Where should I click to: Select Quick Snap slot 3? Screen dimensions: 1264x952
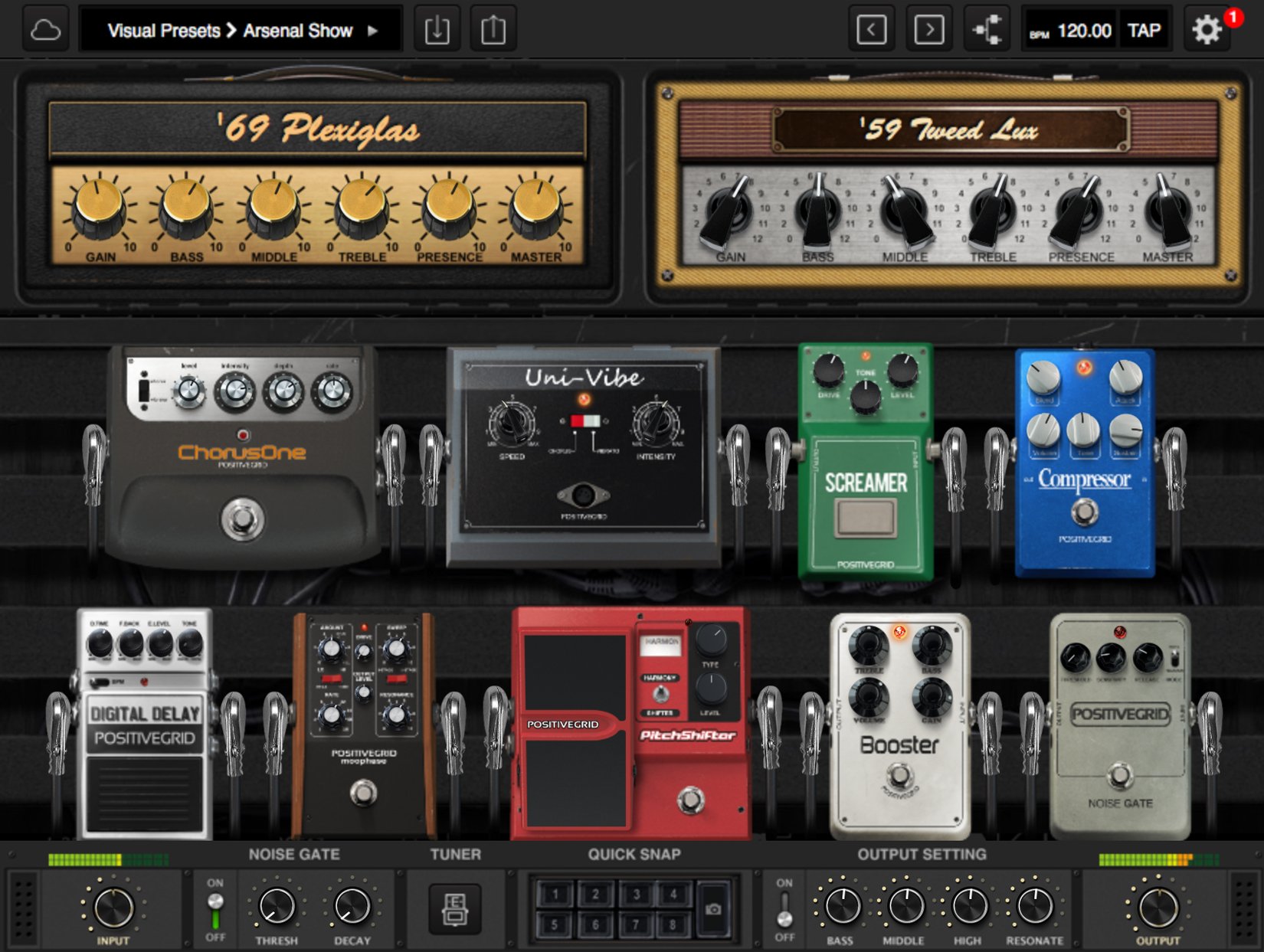click(x=637, y=894)
